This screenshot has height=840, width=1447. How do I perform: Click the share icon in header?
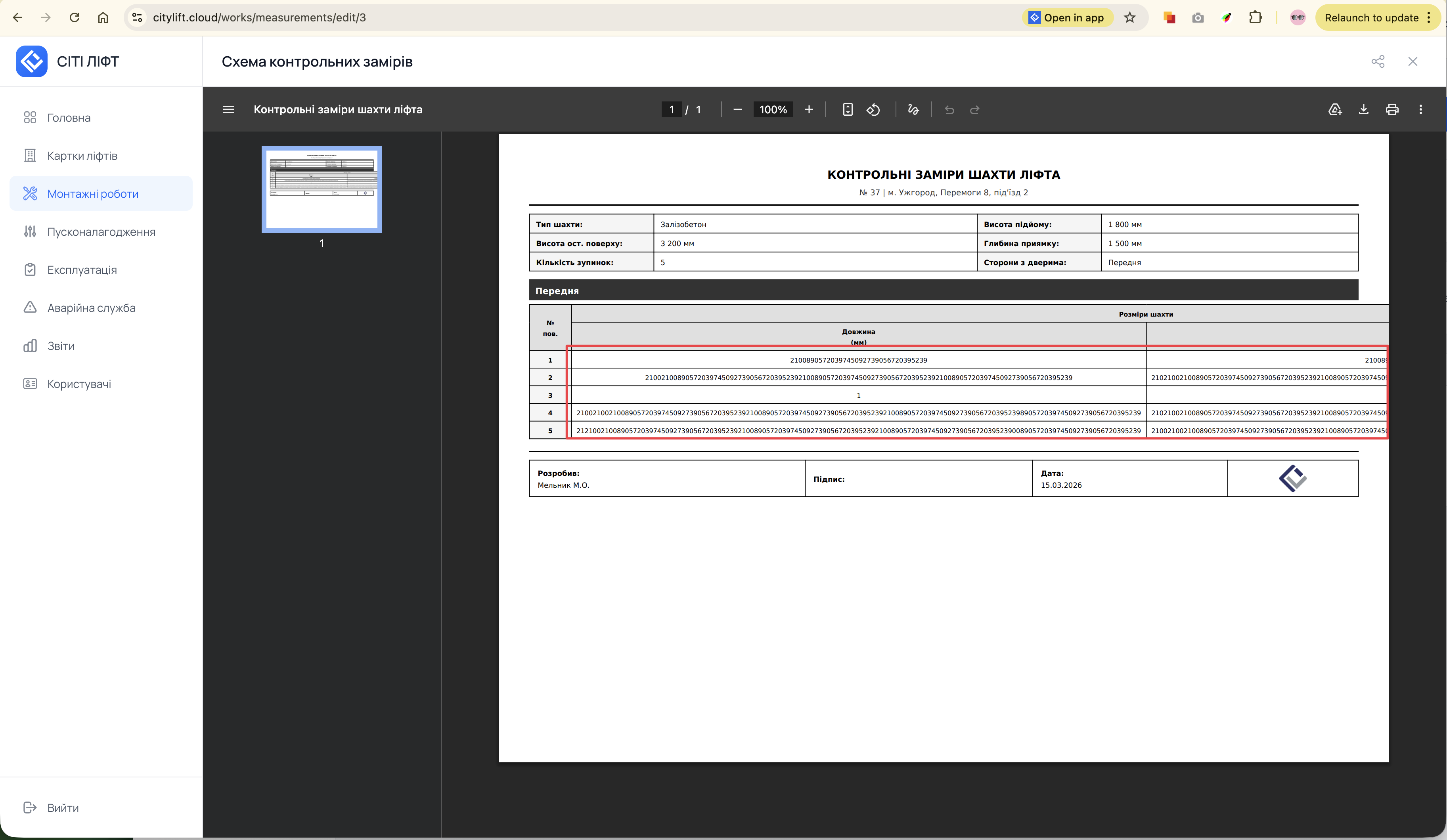[1378, 61]
